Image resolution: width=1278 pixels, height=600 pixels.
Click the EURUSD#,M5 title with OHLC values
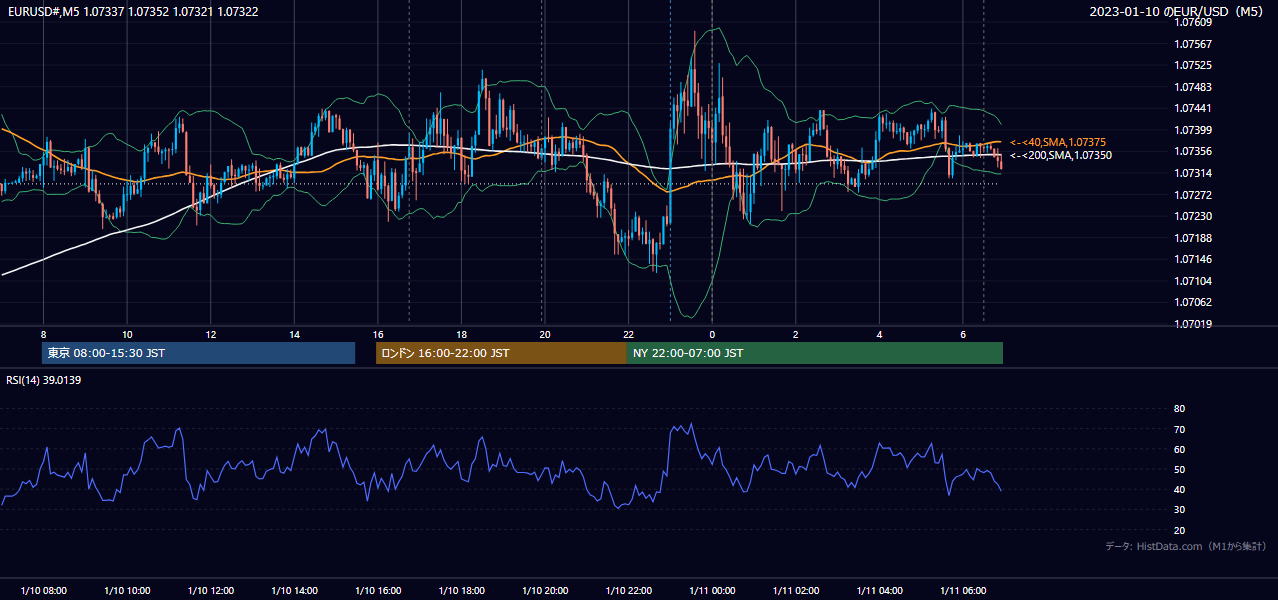coord(131,11)
